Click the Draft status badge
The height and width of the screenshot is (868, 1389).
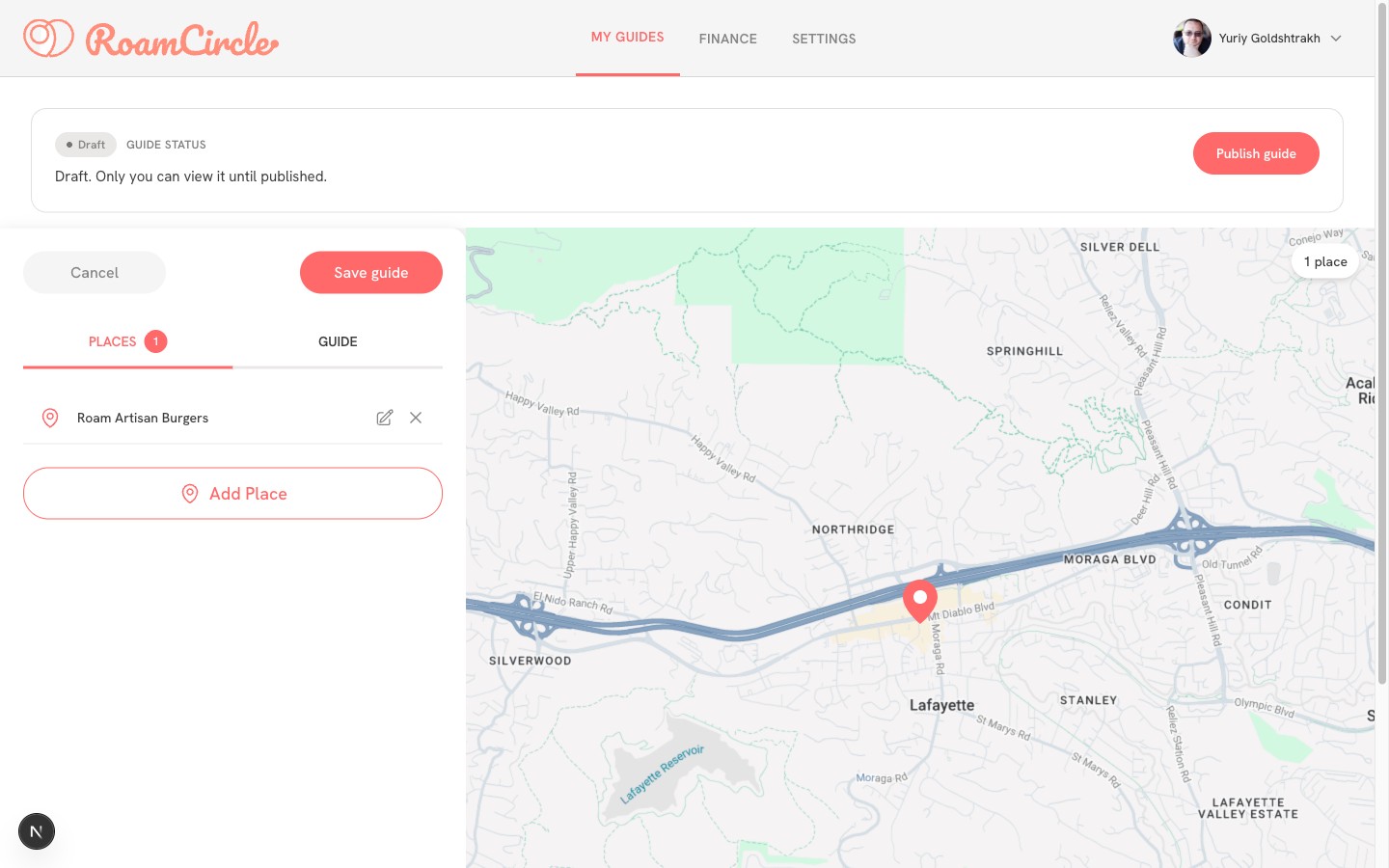click(x=86, y=145)
